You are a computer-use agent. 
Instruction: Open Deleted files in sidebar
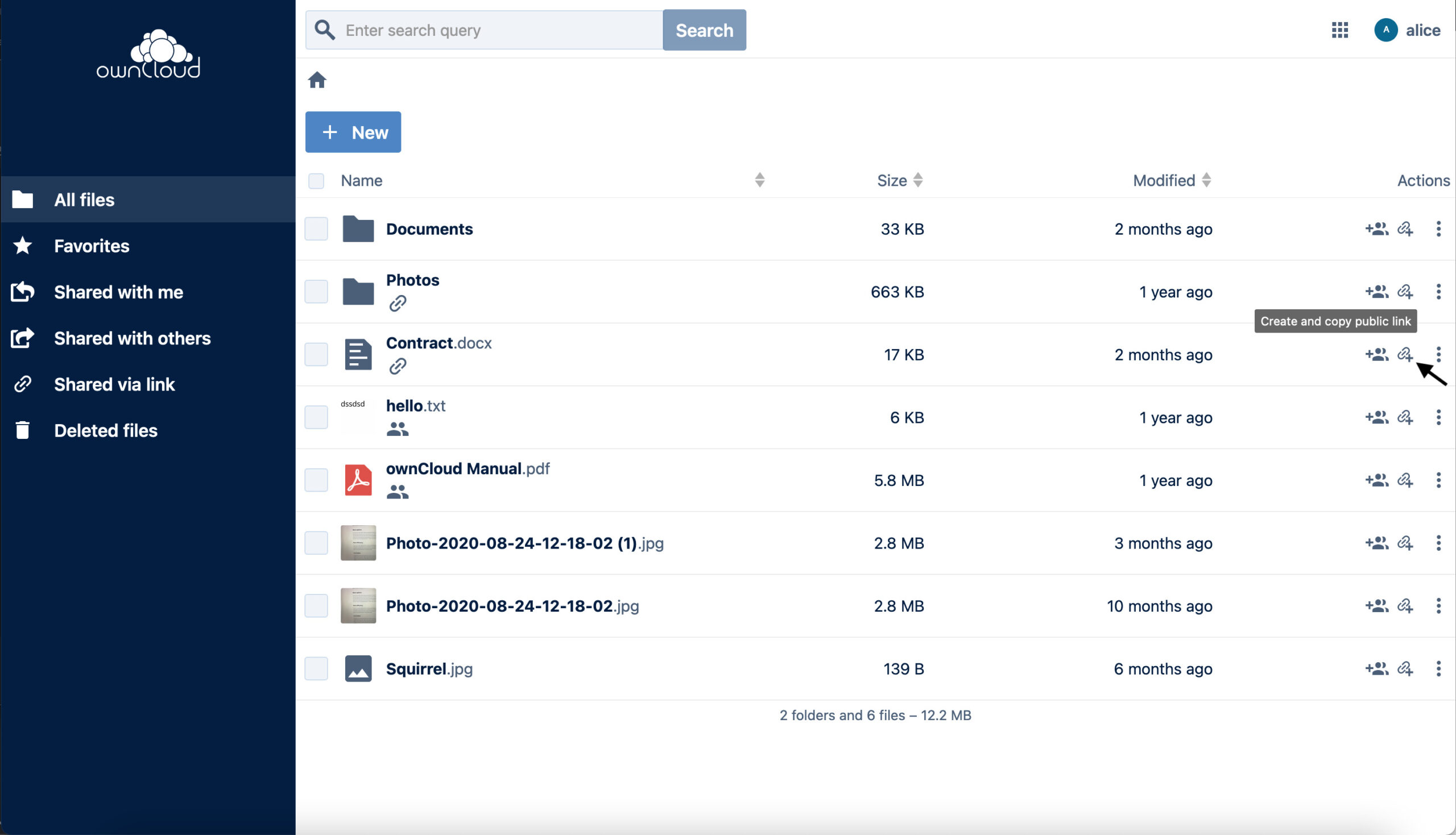[106, 431]
